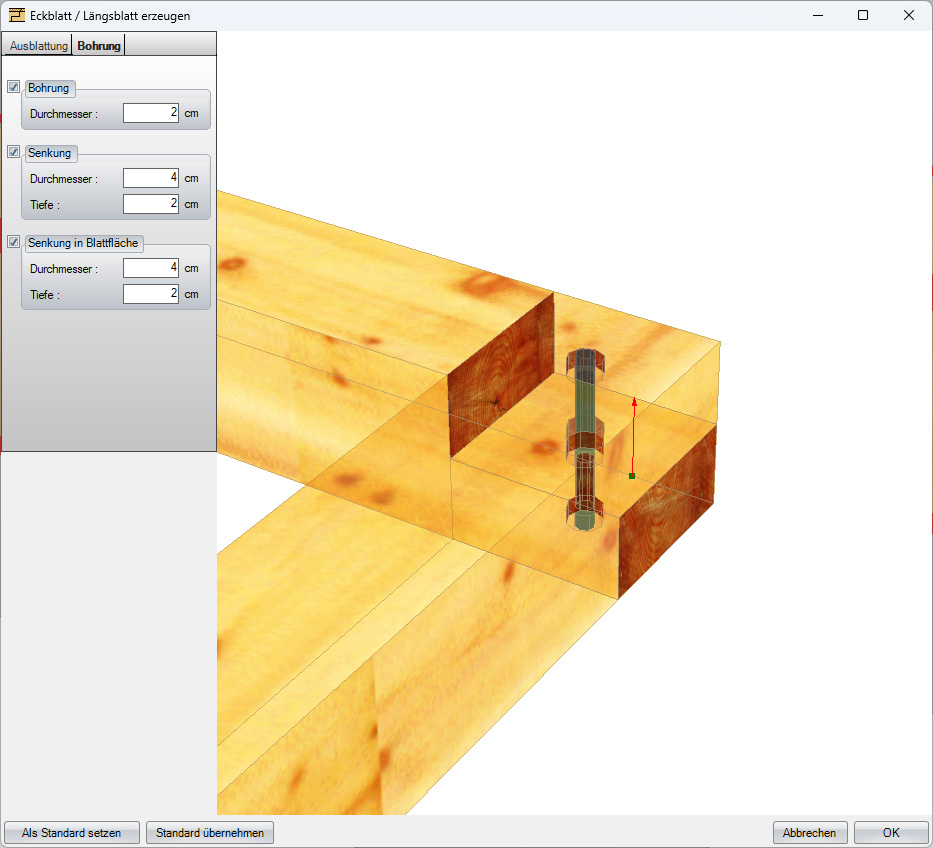Disable the Senkung checkbox
This screenshot has width=933, height=848.
(x=14, y=152)
